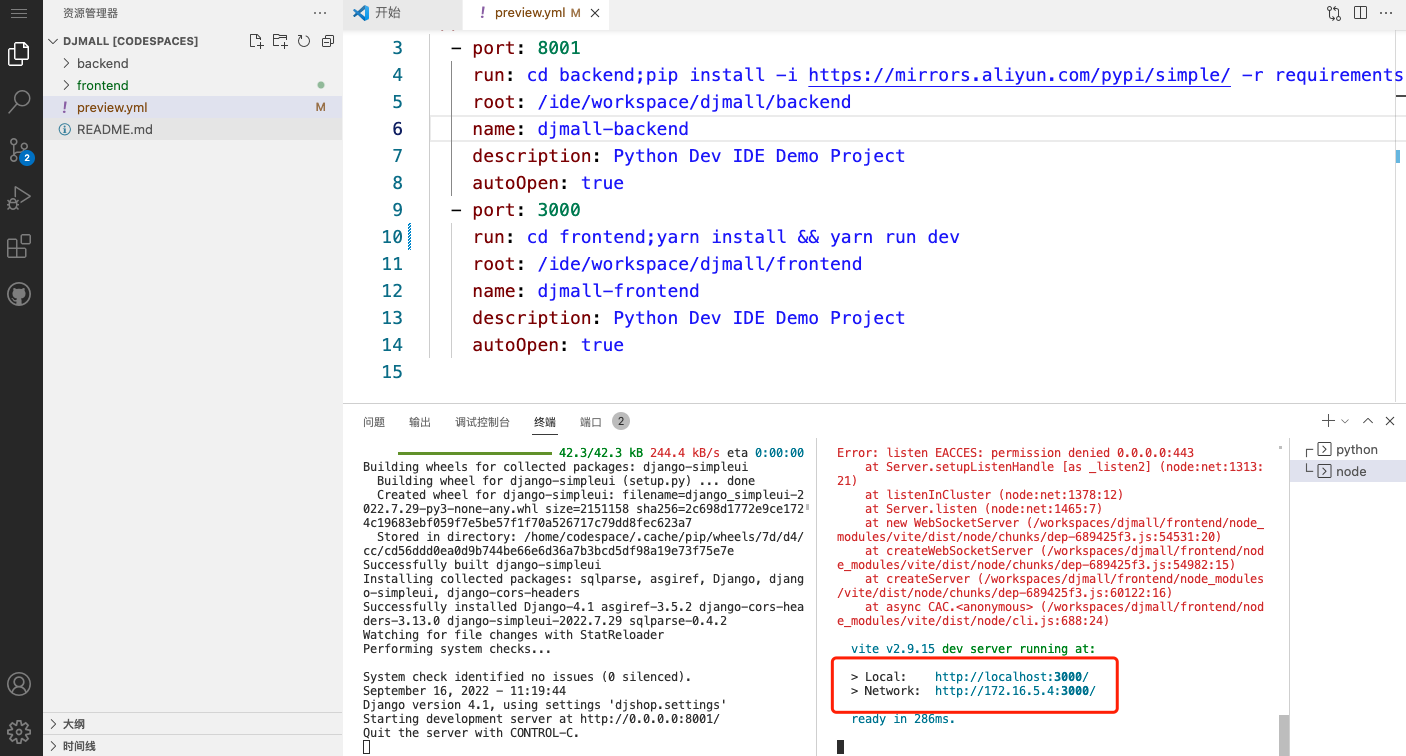
Task: Open README.md in the file explorer
Action: (x=192, y=129)
